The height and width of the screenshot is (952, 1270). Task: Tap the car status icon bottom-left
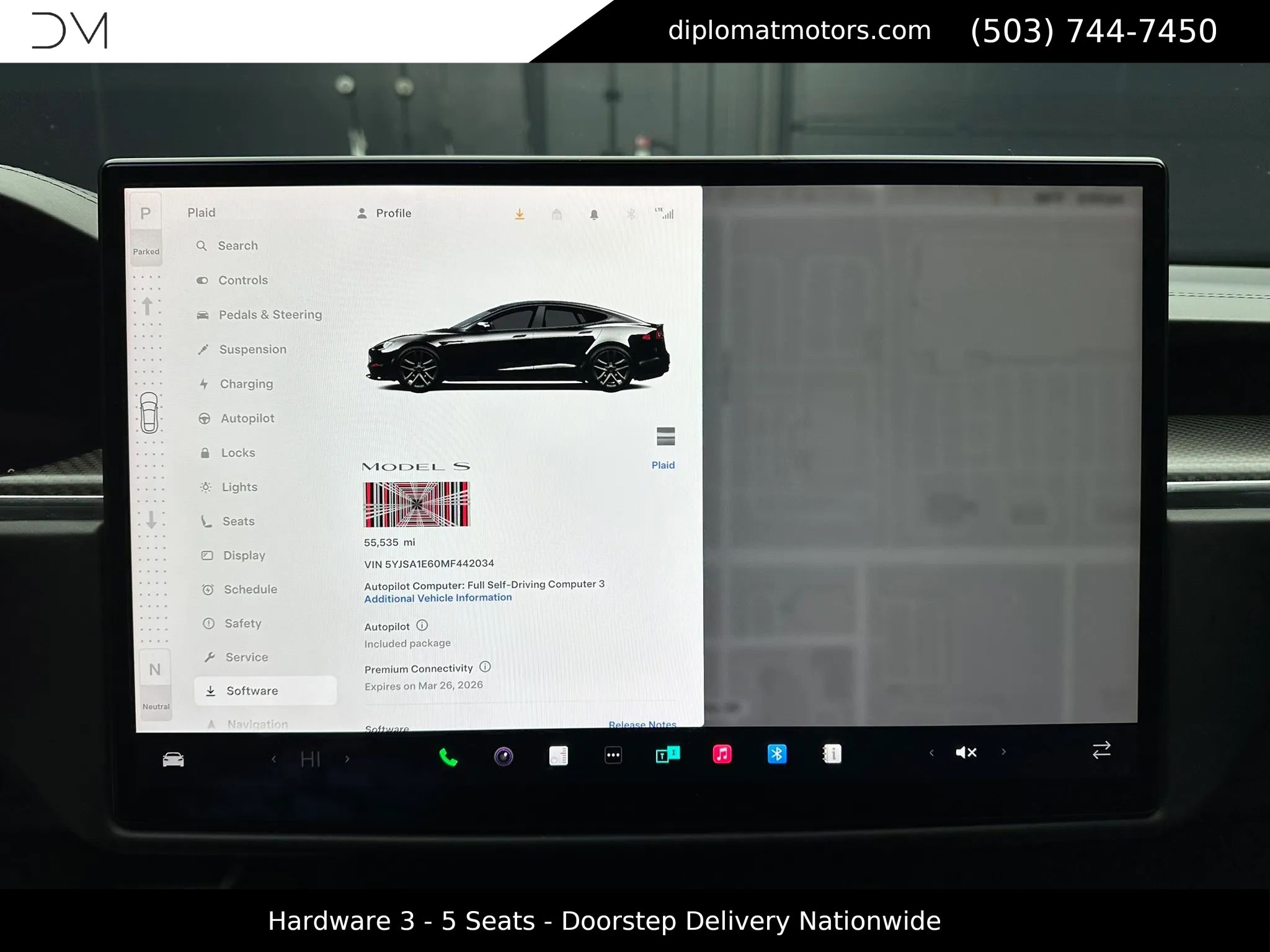[174, 759]
